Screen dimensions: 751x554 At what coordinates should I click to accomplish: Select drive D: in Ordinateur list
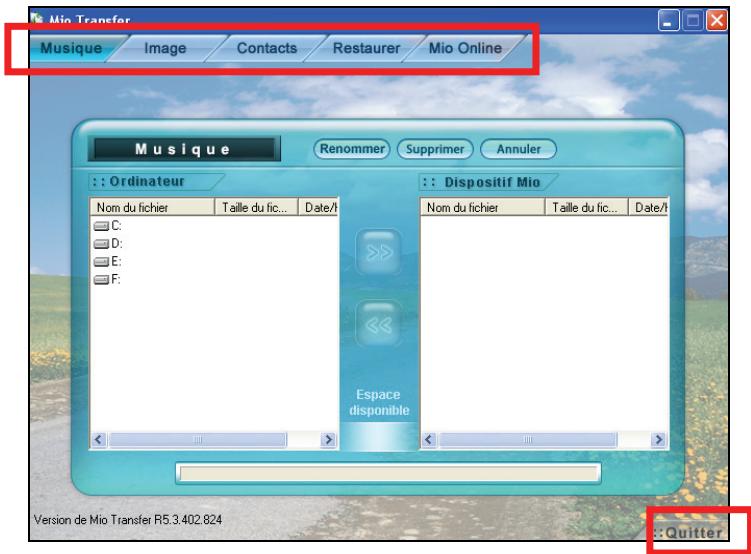pyautogui.click(x=108, y=243)
